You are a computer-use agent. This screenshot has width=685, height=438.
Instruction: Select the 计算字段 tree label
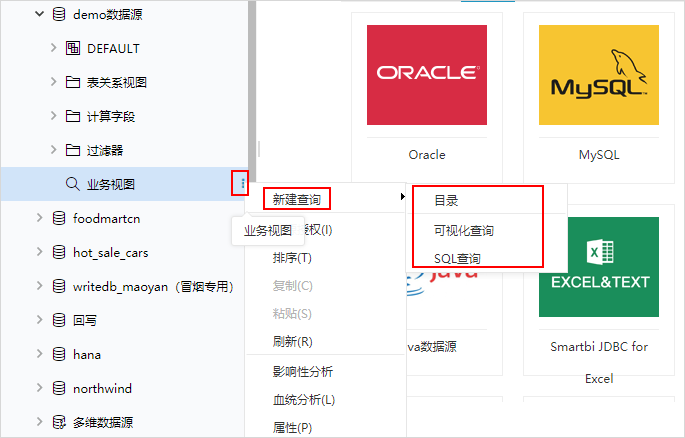[111, 116]
